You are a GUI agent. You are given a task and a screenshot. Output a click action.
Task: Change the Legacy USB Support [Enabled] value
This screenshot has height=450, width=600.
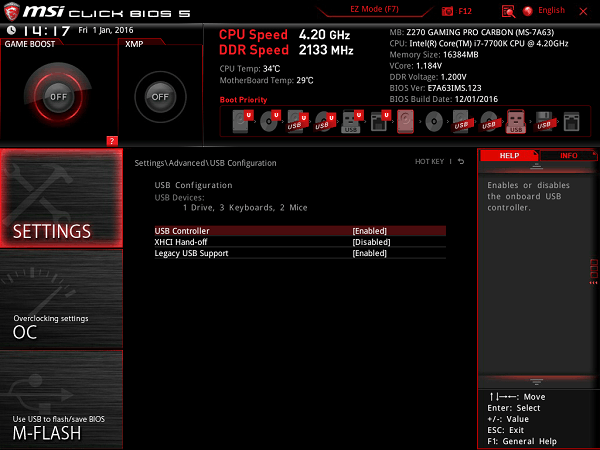(x=370, y=253)
